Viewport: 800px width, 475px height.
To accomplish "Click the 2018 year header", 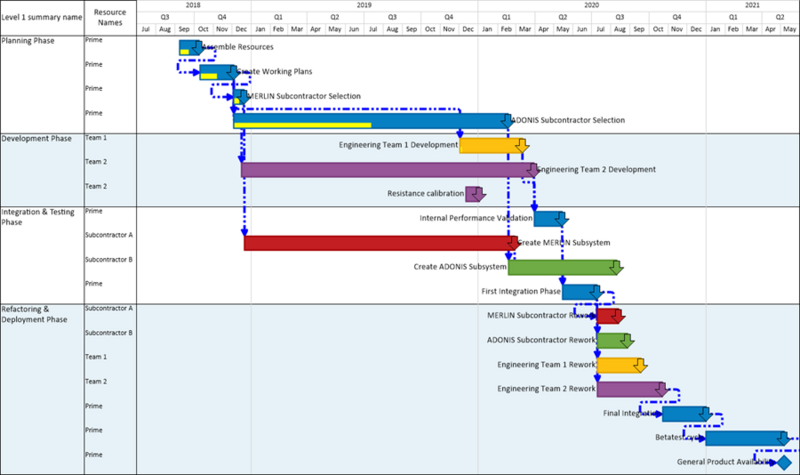I will (x=193, y=5).
